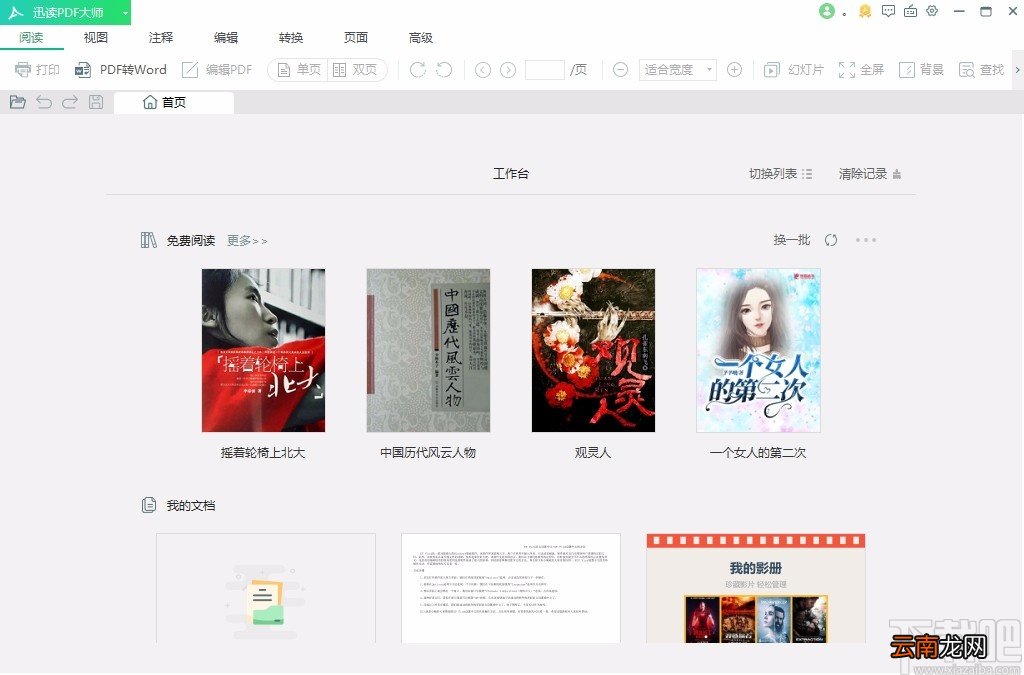Click the 编辑PDF tool
Viewport: 1024px width, 675px height.
pos(216,69)
